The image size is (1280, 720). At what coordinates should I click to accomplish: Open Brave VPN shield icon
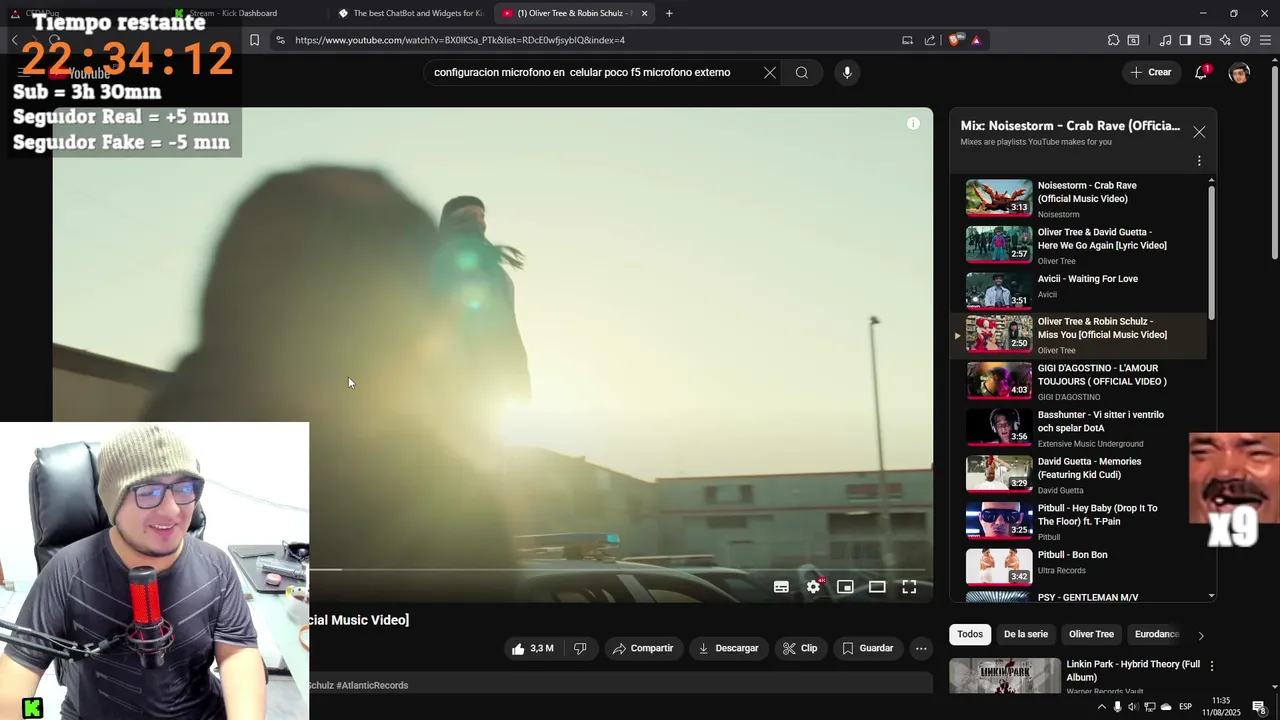[x=1245, y=40]
